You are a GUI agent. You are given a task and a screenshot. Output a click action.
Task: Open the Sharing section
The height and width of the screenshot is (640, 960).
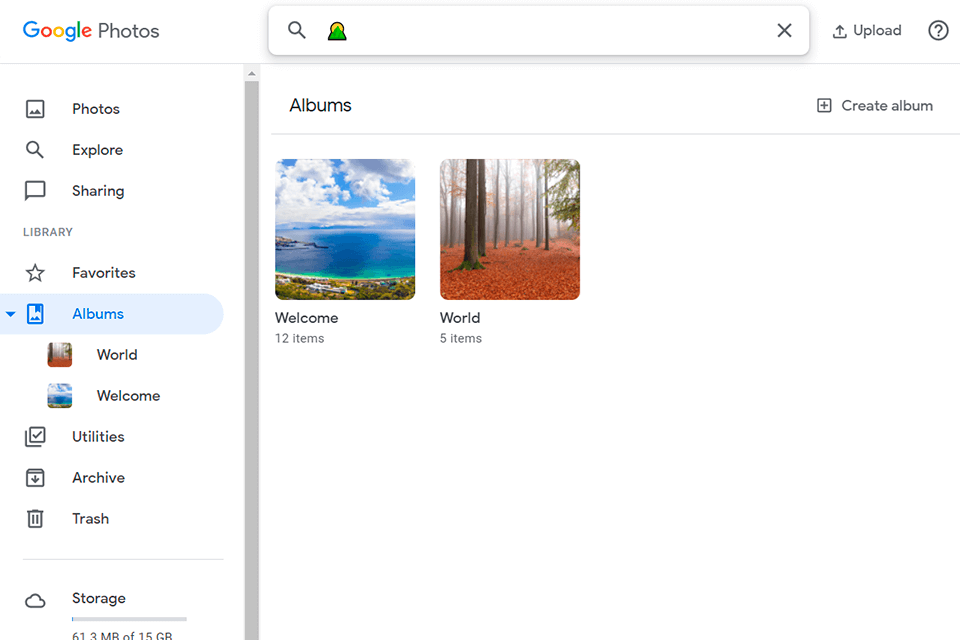98,191
